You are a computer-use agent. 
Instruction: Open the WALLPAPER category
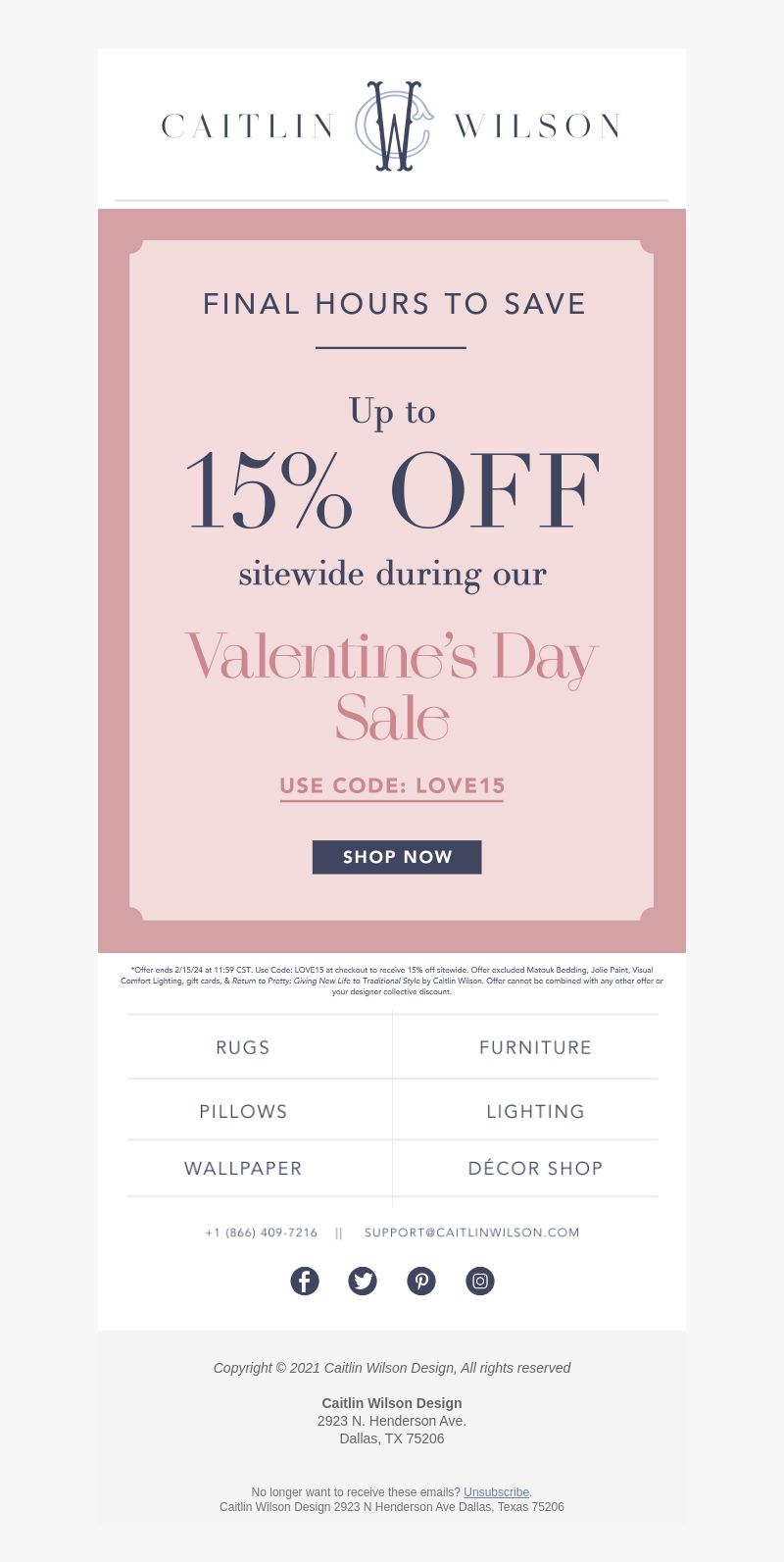coord(243,1168)
